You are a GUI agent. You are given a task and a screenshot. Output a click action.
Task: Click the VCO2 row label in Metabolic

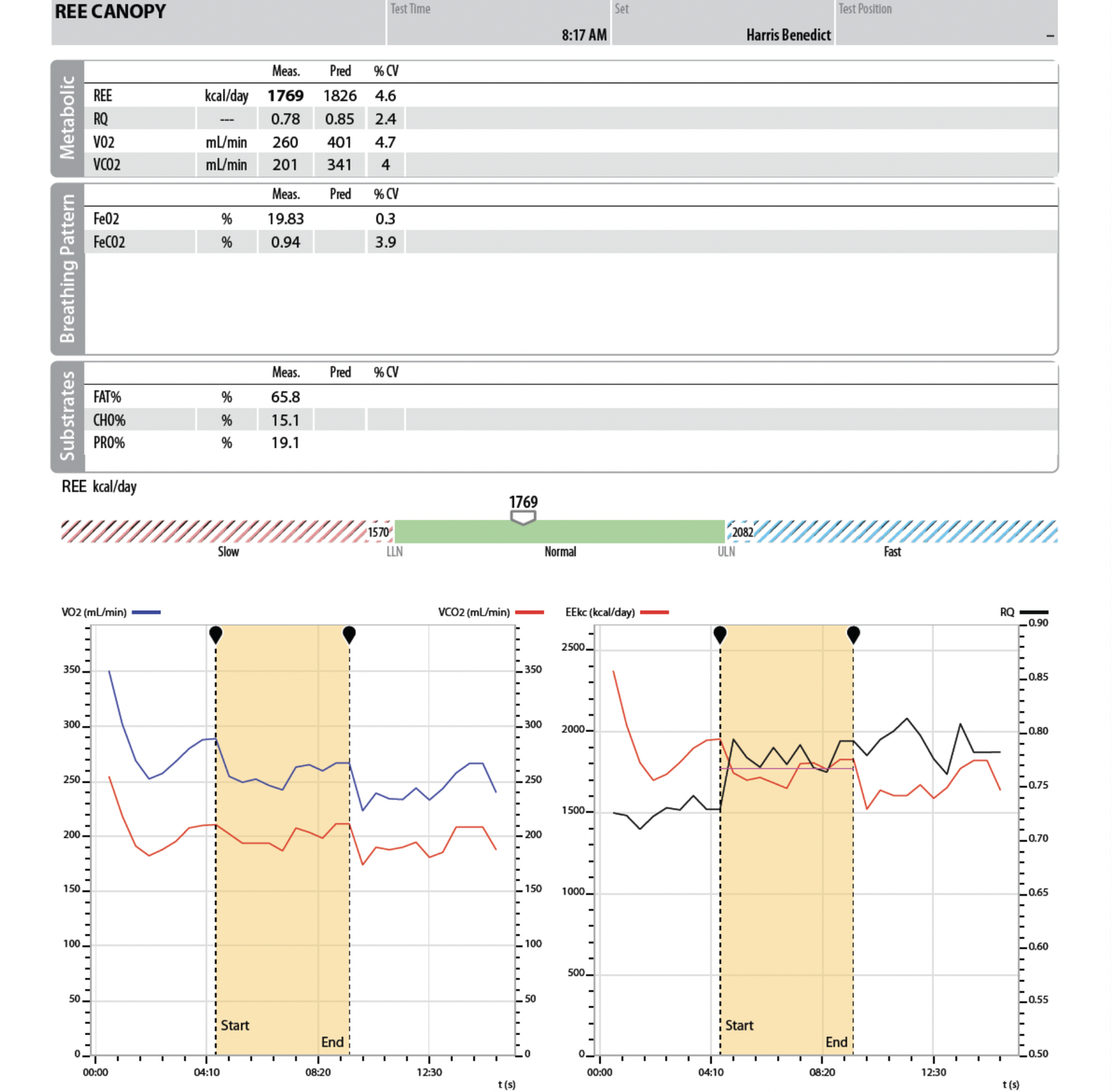107,164
